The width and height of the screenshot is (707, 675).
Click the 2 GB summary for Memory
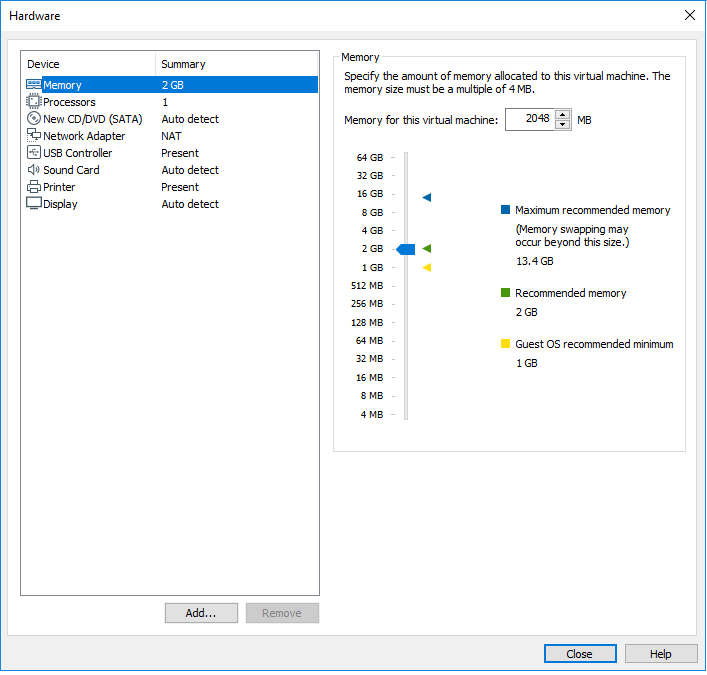pyautogui.click(x=173, y=85)
